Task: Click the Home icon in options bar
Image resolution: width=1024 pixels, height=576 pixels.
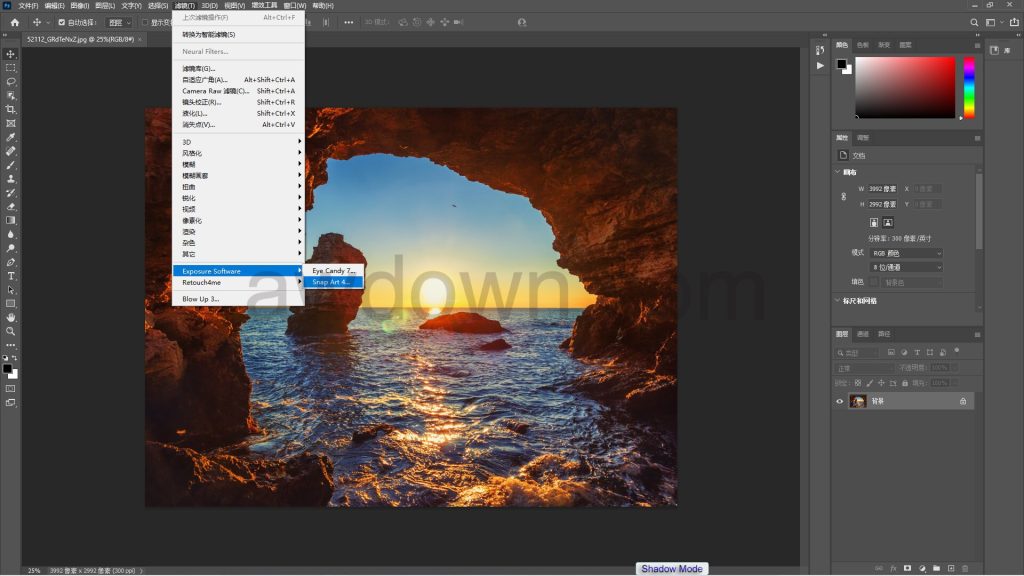Action: pos(14,22)
